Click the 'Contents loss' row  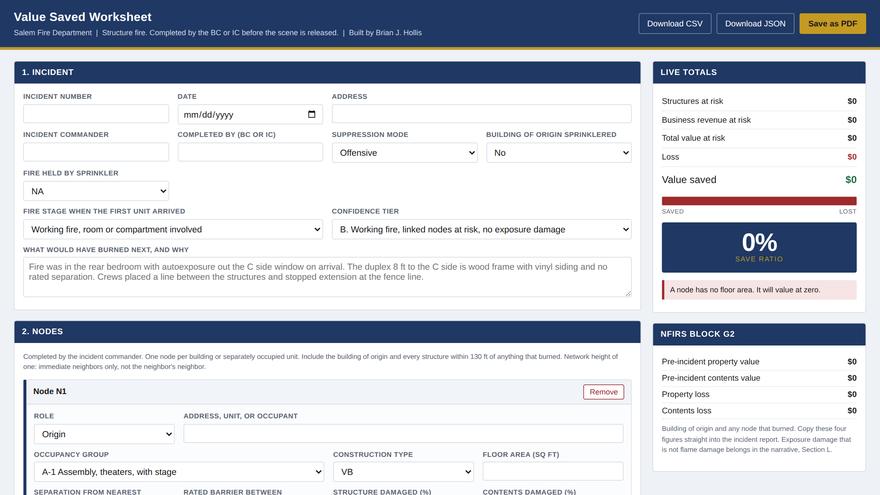pyautogui.click(x=759, y=410)
